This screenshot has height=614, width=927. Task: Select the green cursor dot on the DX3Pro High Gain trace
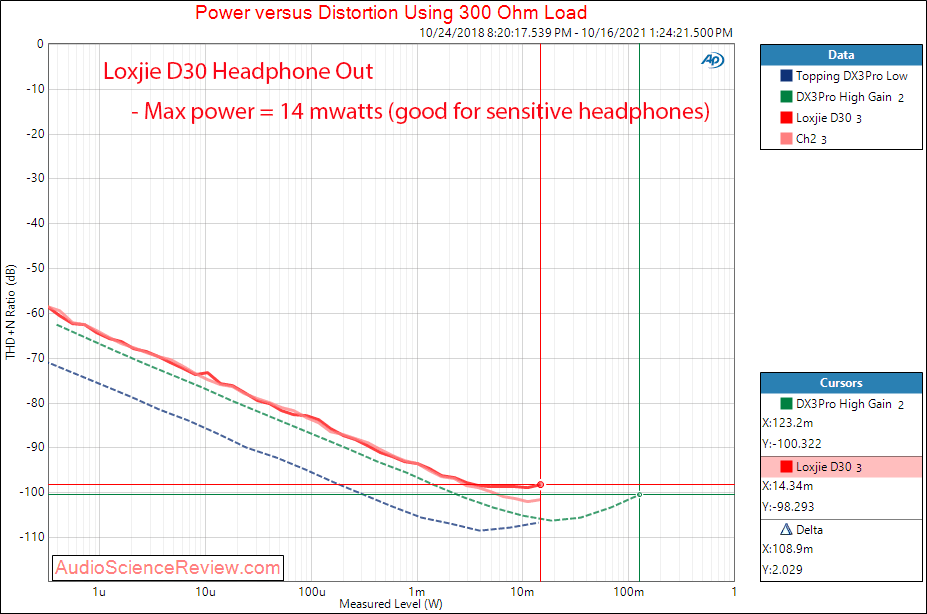pos(639,495)
